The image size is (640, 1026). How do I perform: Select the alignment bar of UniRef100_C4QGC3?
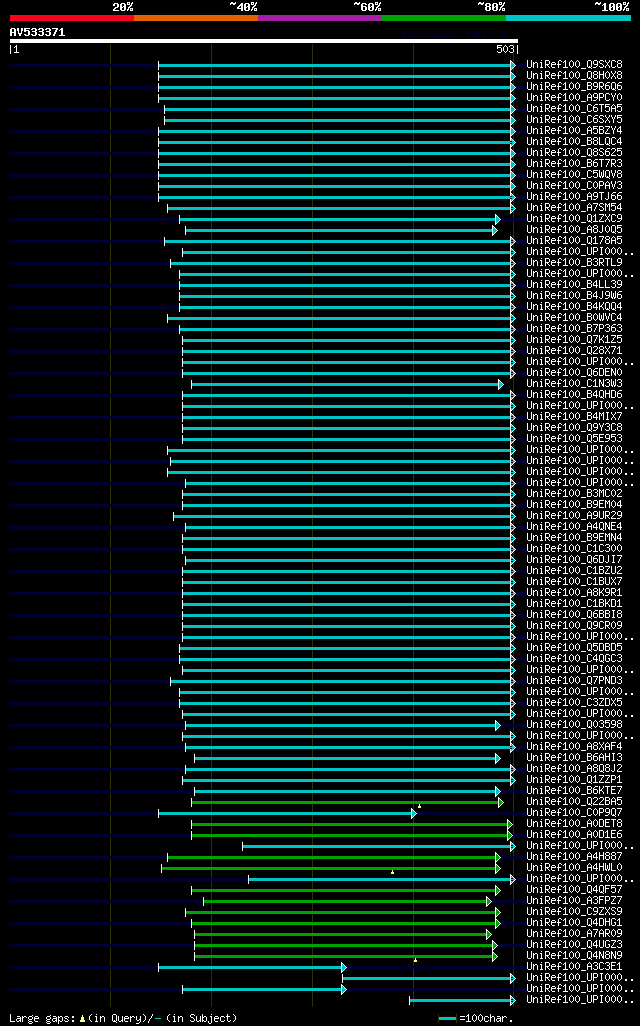(348, 660)
